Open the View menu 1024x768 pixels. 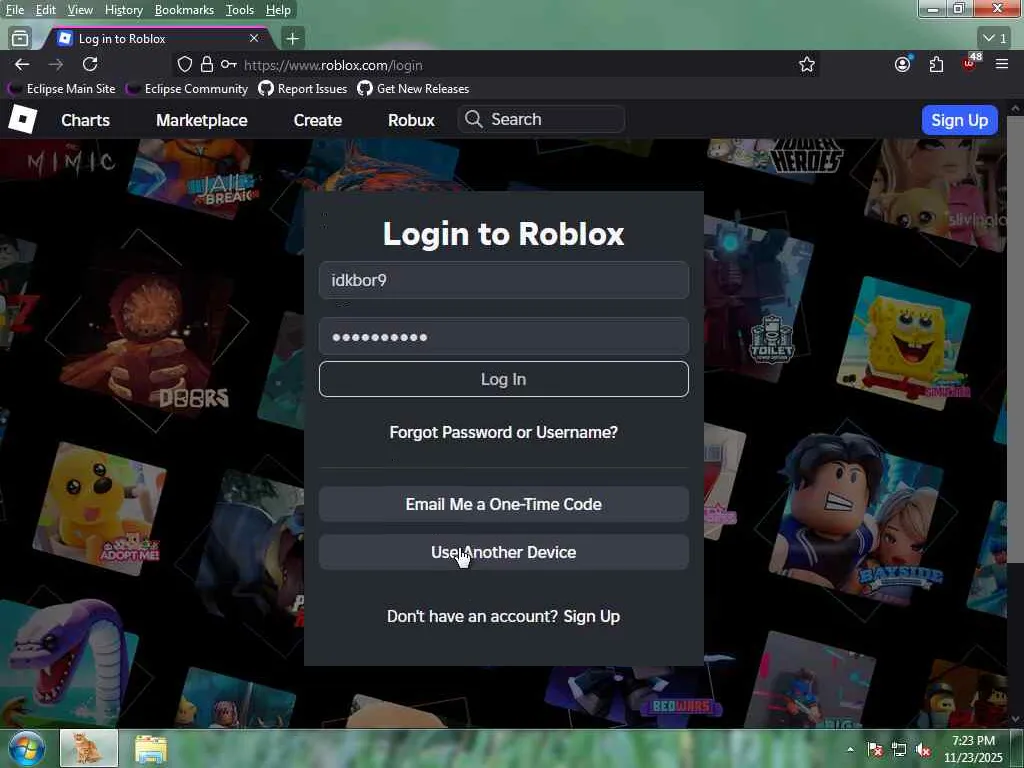click(80, 10)
